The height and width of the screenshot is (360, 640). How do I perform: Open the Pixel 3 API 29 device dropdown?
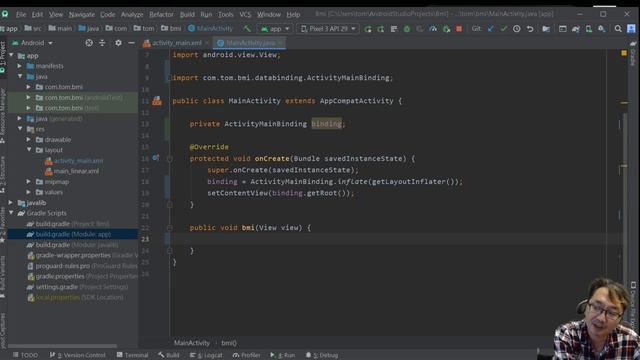click(x=328, y=29)
